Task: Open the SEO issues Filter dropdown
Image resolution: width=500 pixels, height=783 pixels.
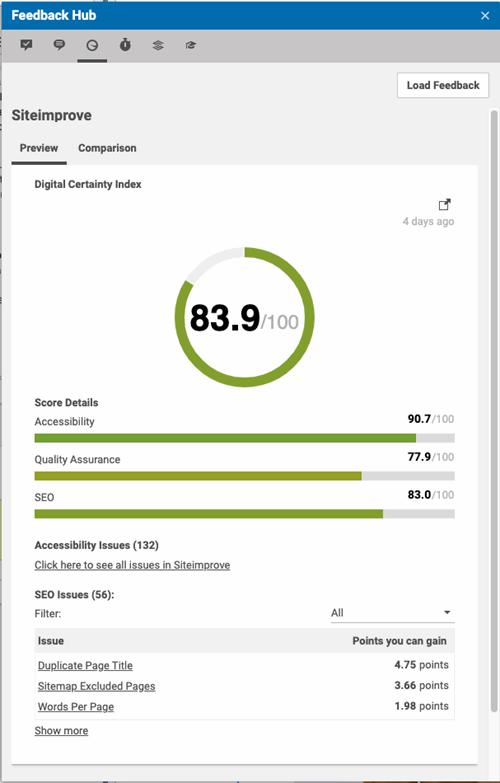Action: [x=392, y=613]
